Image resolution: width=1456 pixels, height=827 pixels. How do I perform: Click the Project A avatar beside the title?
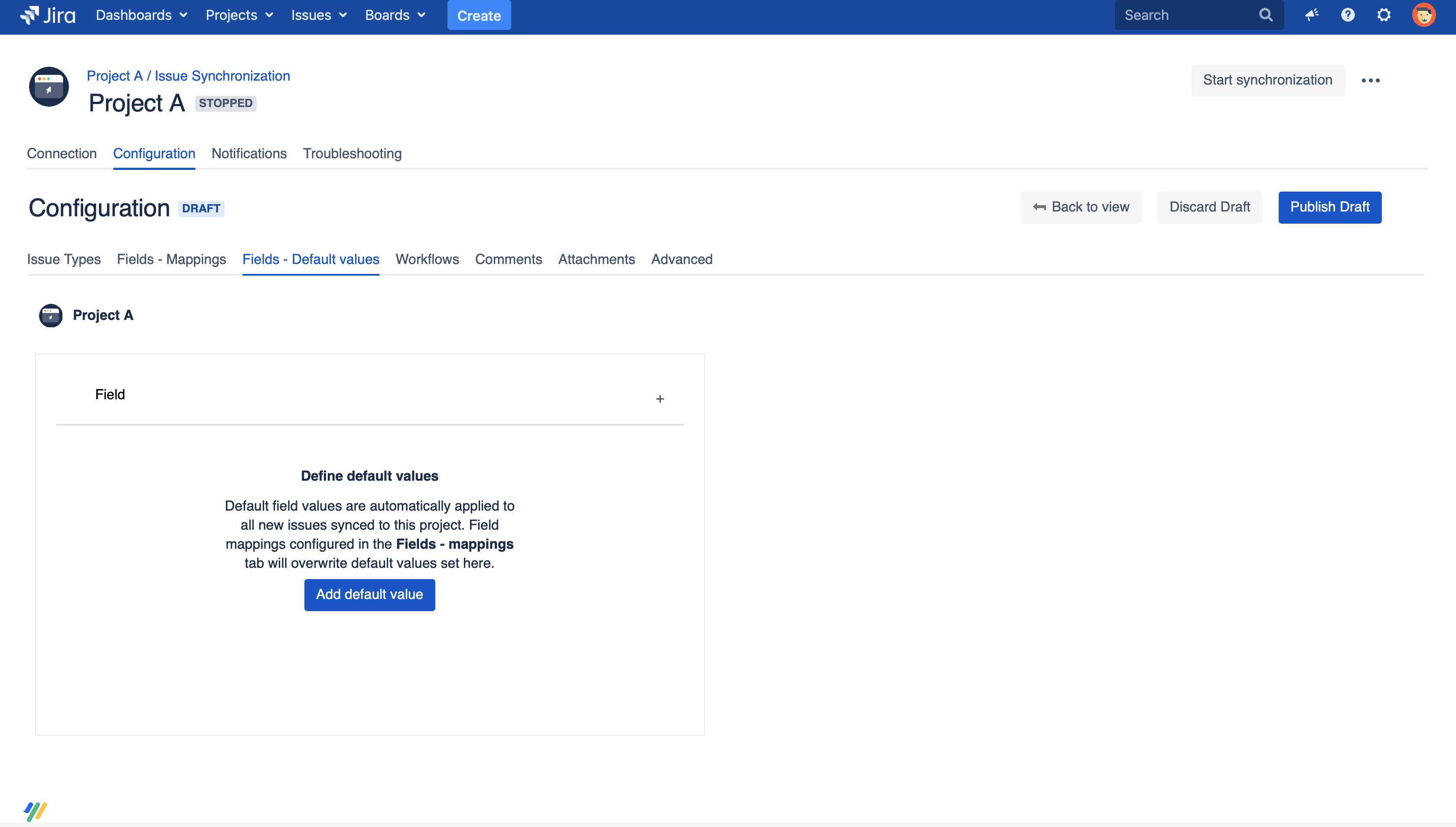click(x=49, y=87)
